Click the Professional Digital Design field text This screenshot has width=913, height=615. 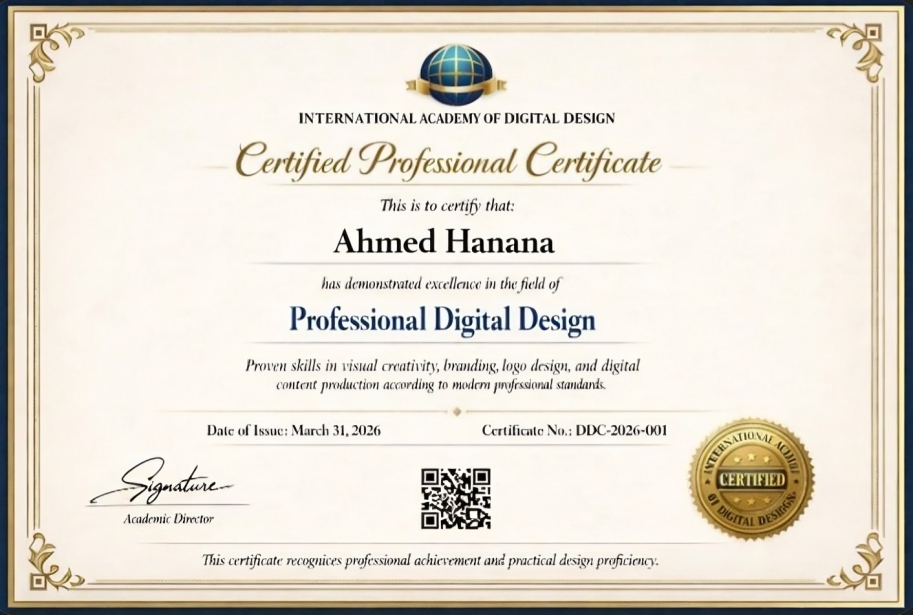pos(442,319)
